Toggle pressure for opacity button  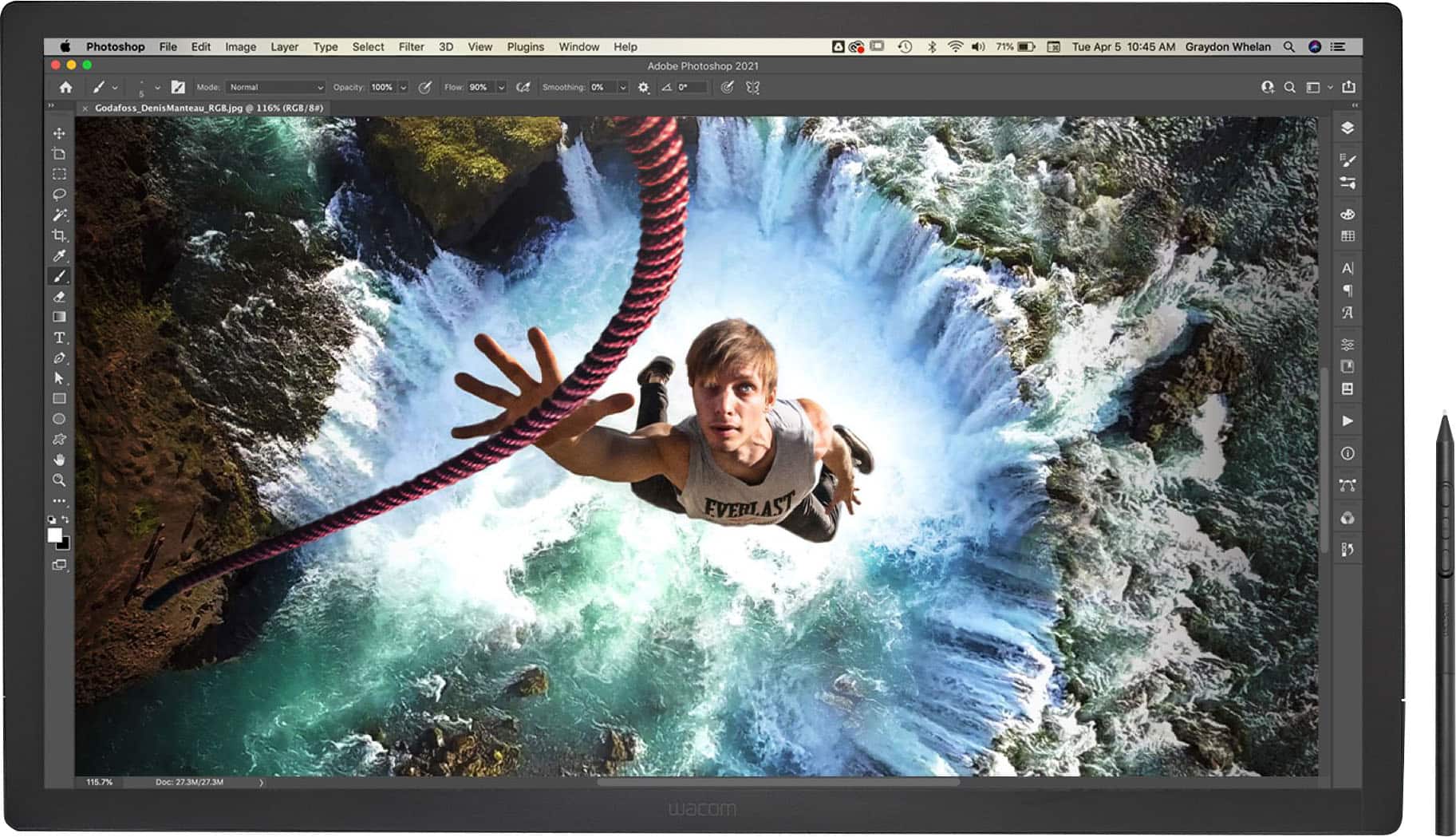click(x=425, y=88)
